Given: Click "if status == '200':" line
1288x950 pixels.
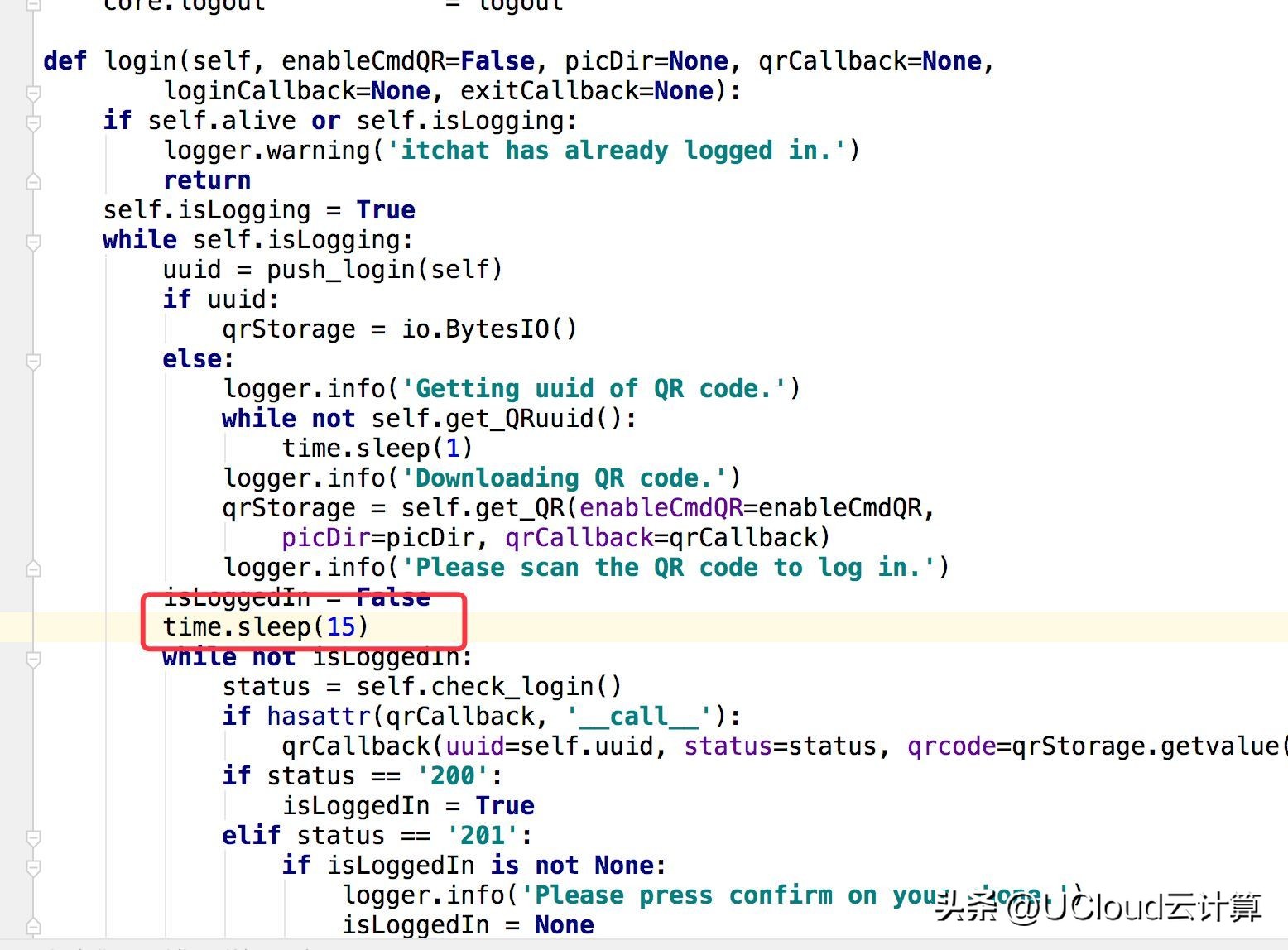Looking at the screenshot, I should (363, 776).
